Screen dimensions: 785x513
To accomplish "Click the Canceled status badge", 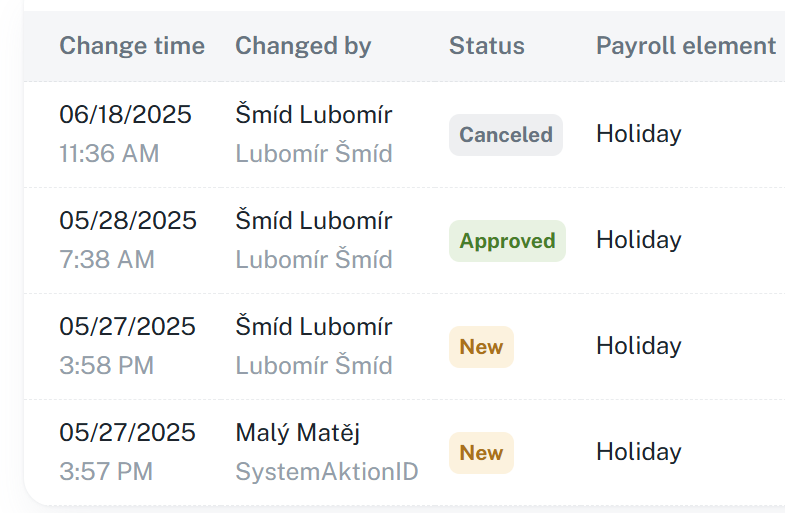I will coord(506,135).
